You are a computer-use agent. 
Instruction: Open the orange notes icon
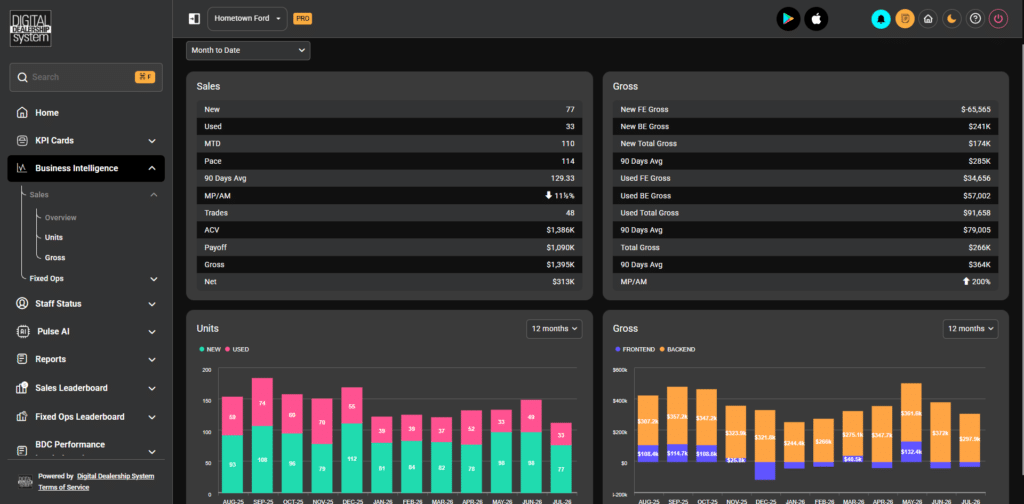point(904,19)
